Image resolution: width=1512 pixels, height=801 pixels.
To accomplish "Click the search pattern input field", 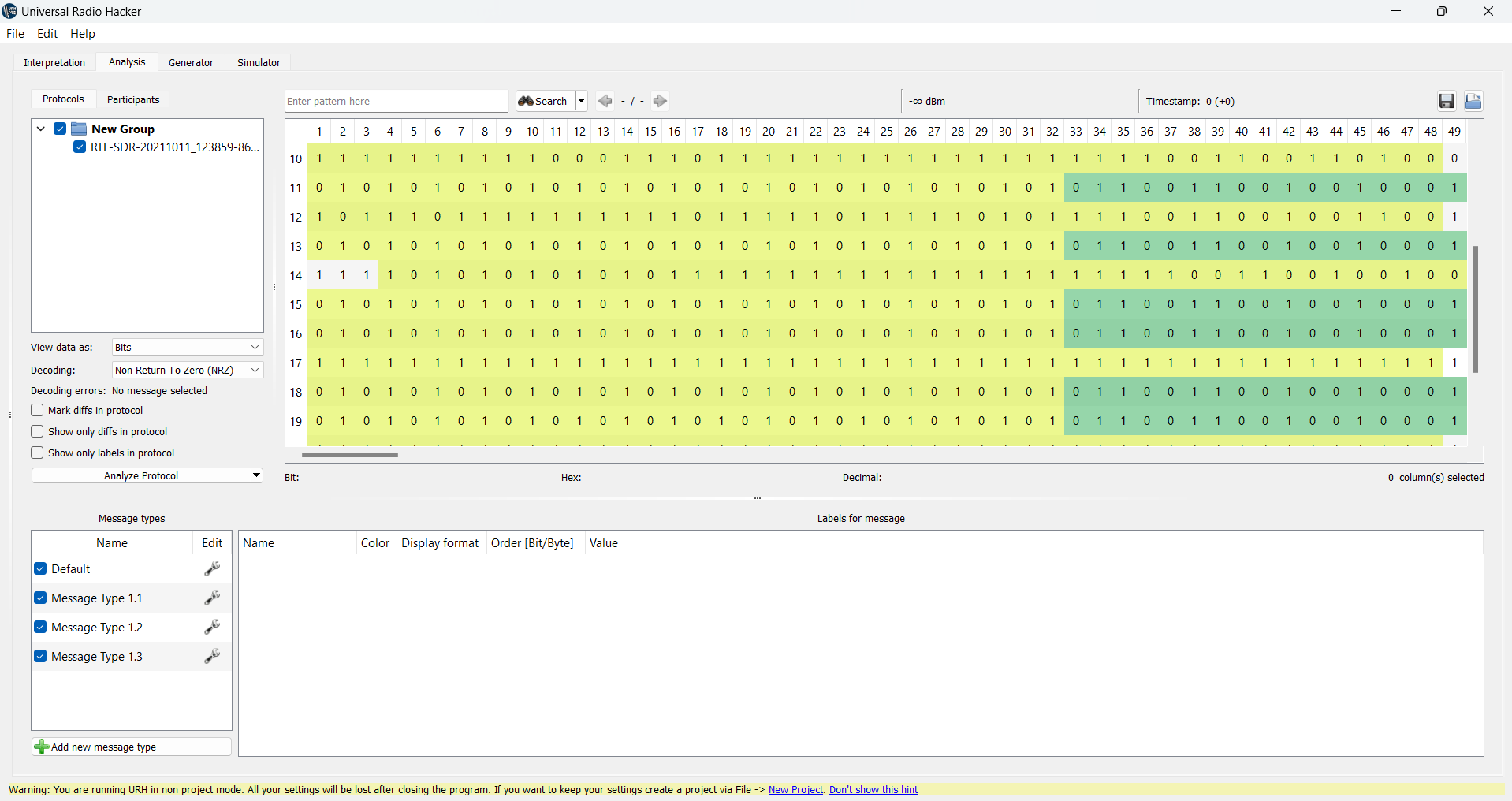I will tap(396, 101).
